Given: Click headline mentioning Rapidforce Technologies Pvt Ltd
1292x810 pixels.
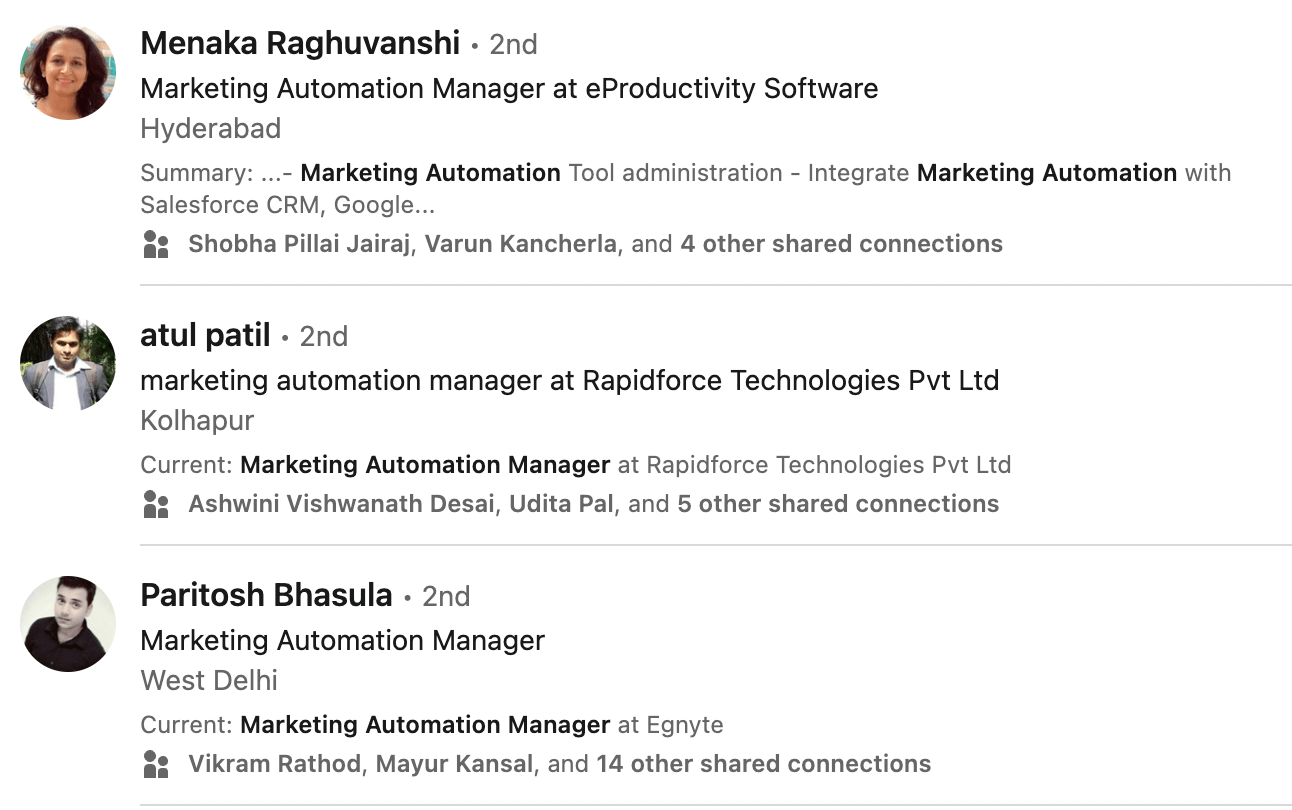Looking at the screenshot, I should 570,380.
